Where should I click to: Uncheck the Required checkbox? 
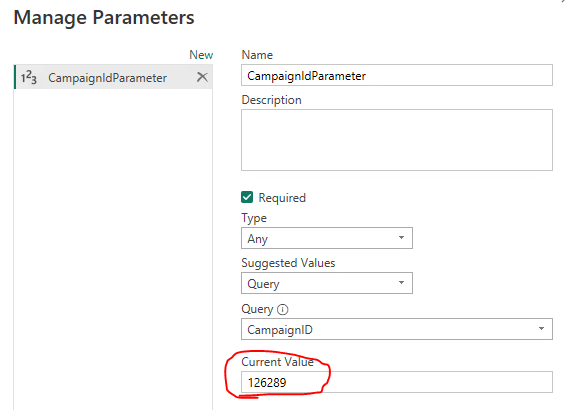pos(247,197)
